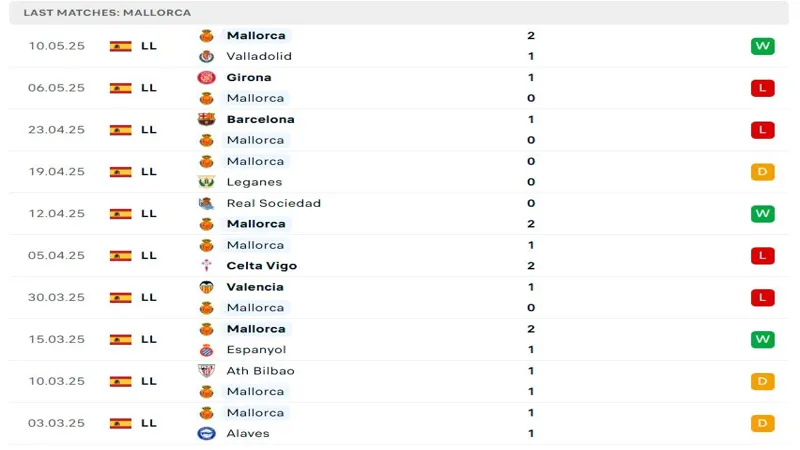
Task: Click the Valencia club crest icon
Action: pyautogui.click(x=207, y=287)
